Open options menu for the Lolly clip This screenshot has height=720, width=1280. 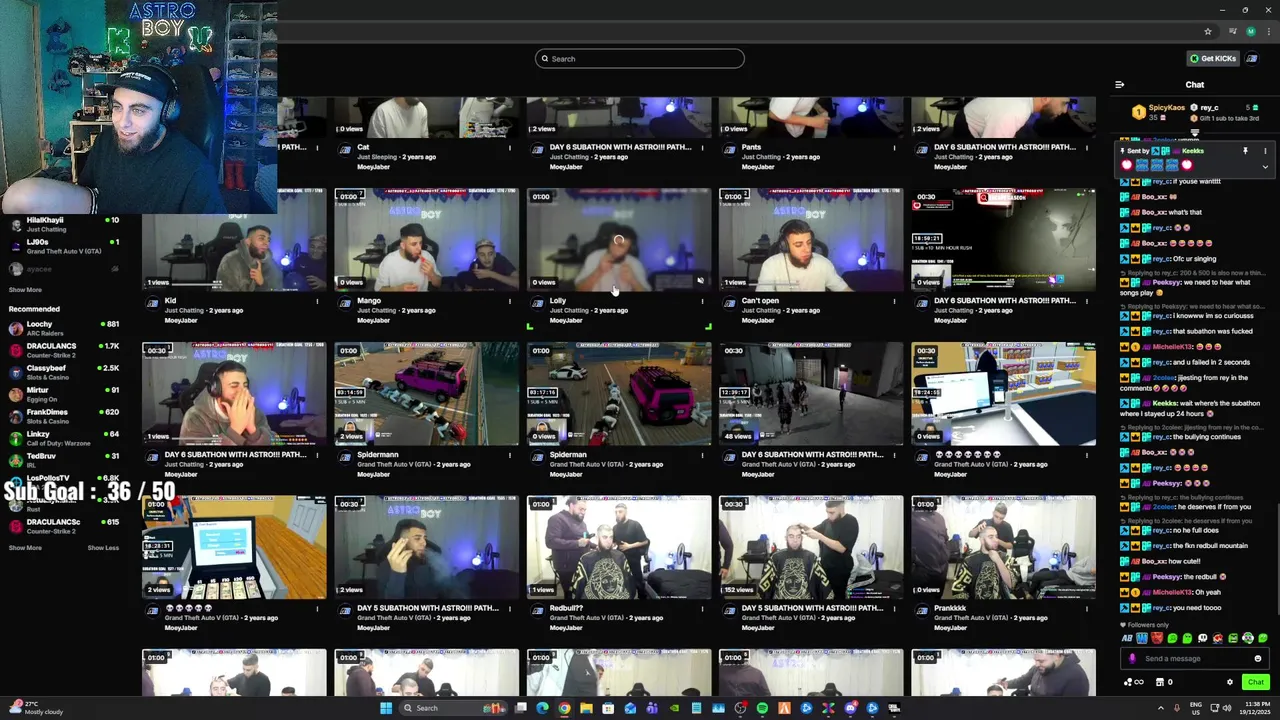tap(702, 301)
